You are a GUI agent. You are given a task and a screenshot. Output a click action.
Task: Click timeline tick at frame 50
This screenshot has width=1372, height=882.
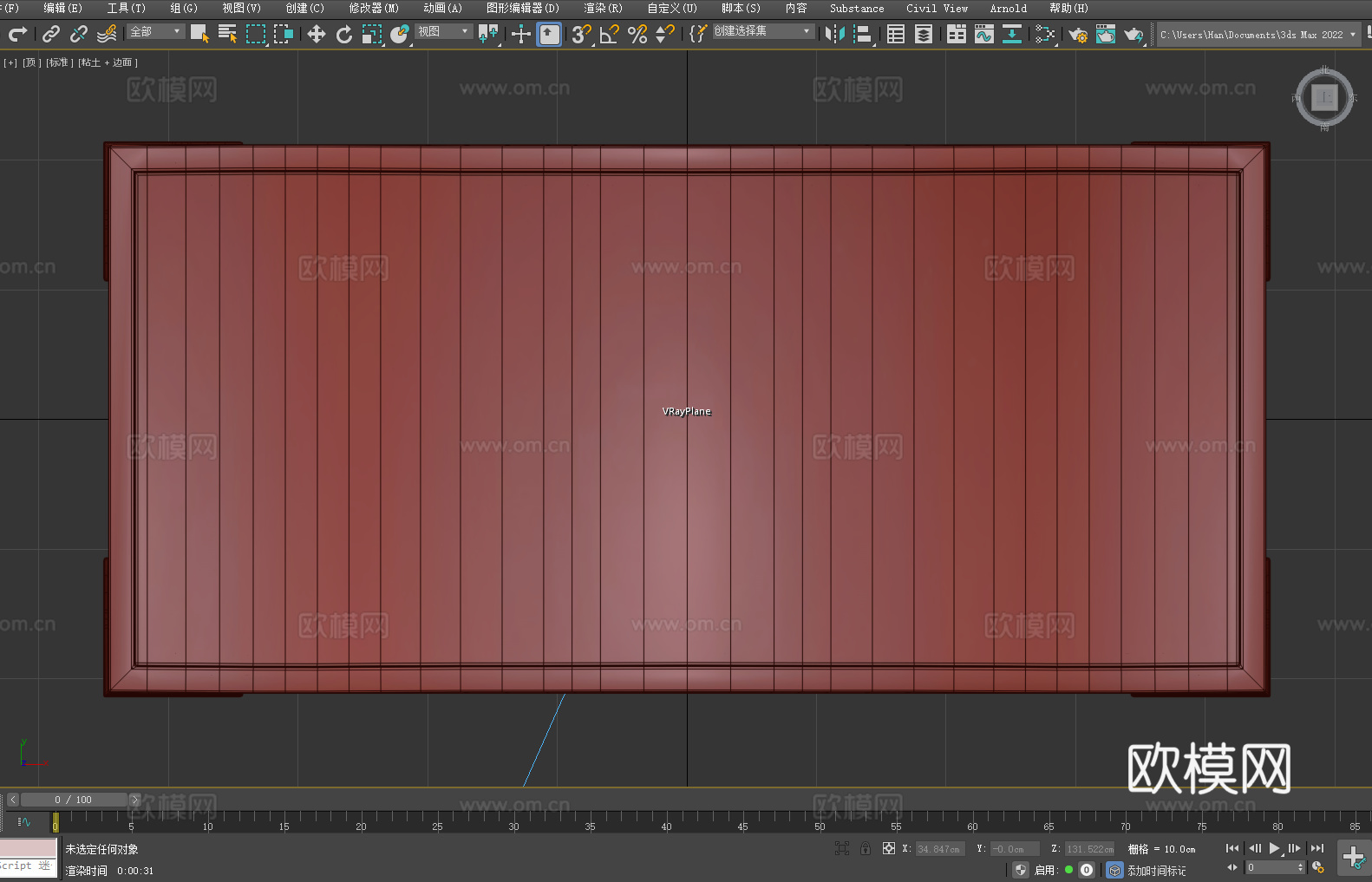820,820
